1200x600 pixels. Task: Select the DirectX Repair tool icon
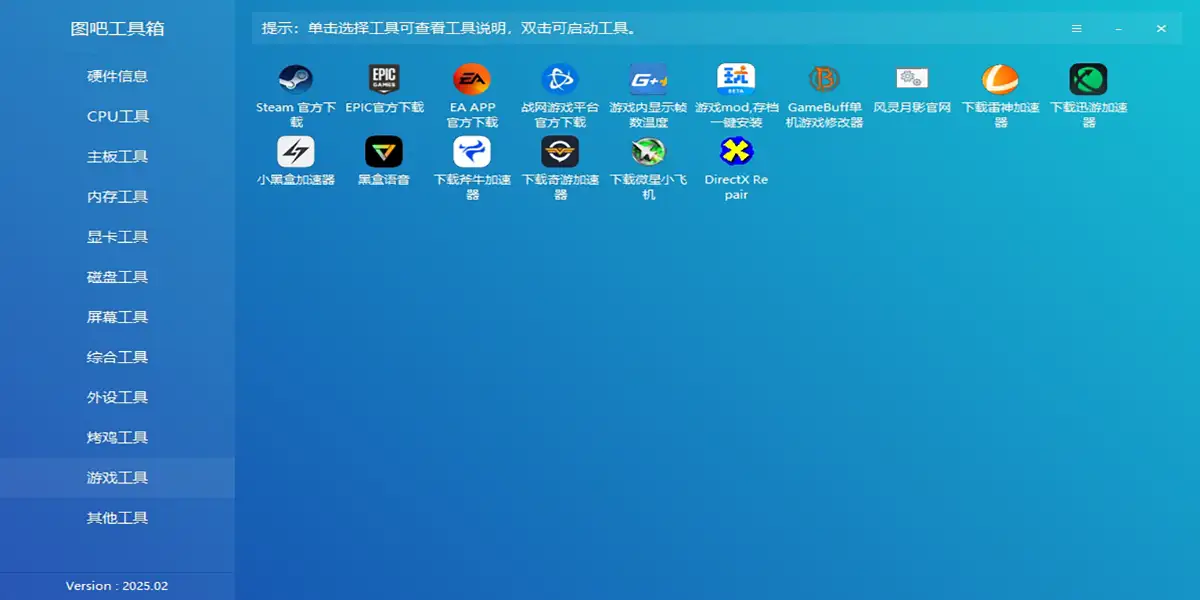[736, 152]
